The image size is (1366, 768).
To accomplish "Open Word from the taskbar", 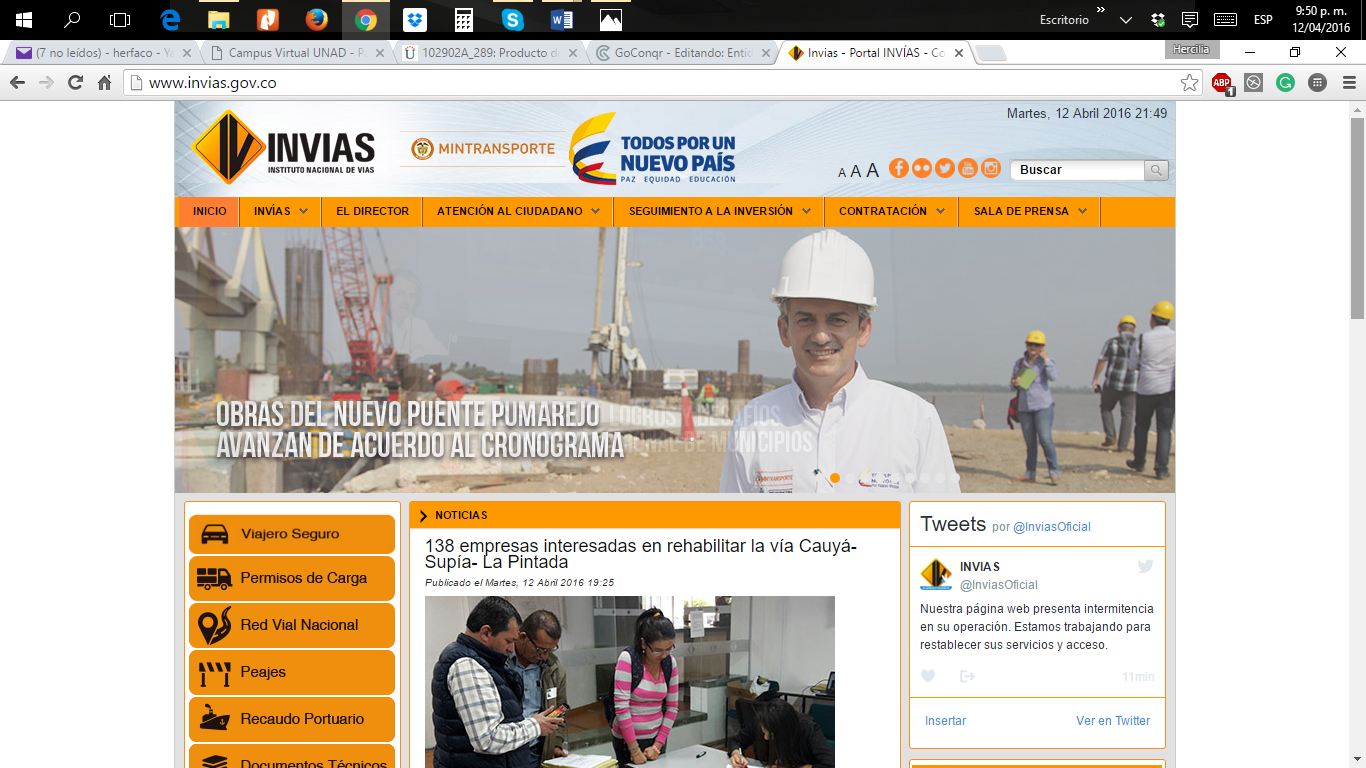I will coord(562,19).
